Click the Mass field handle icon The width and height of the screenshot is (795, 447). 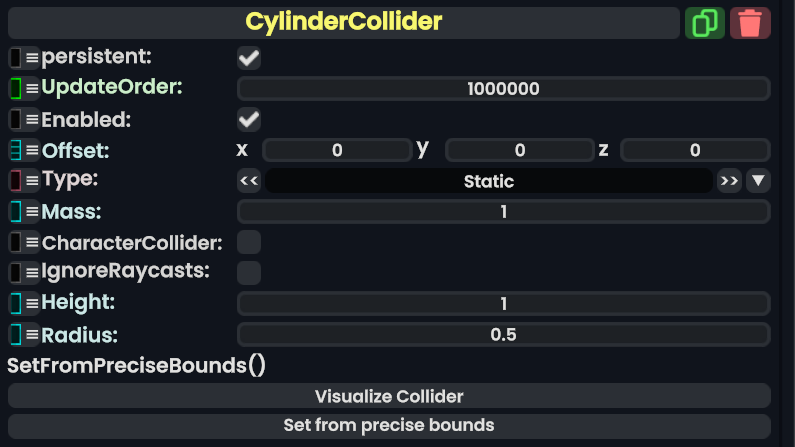(15, 212)
